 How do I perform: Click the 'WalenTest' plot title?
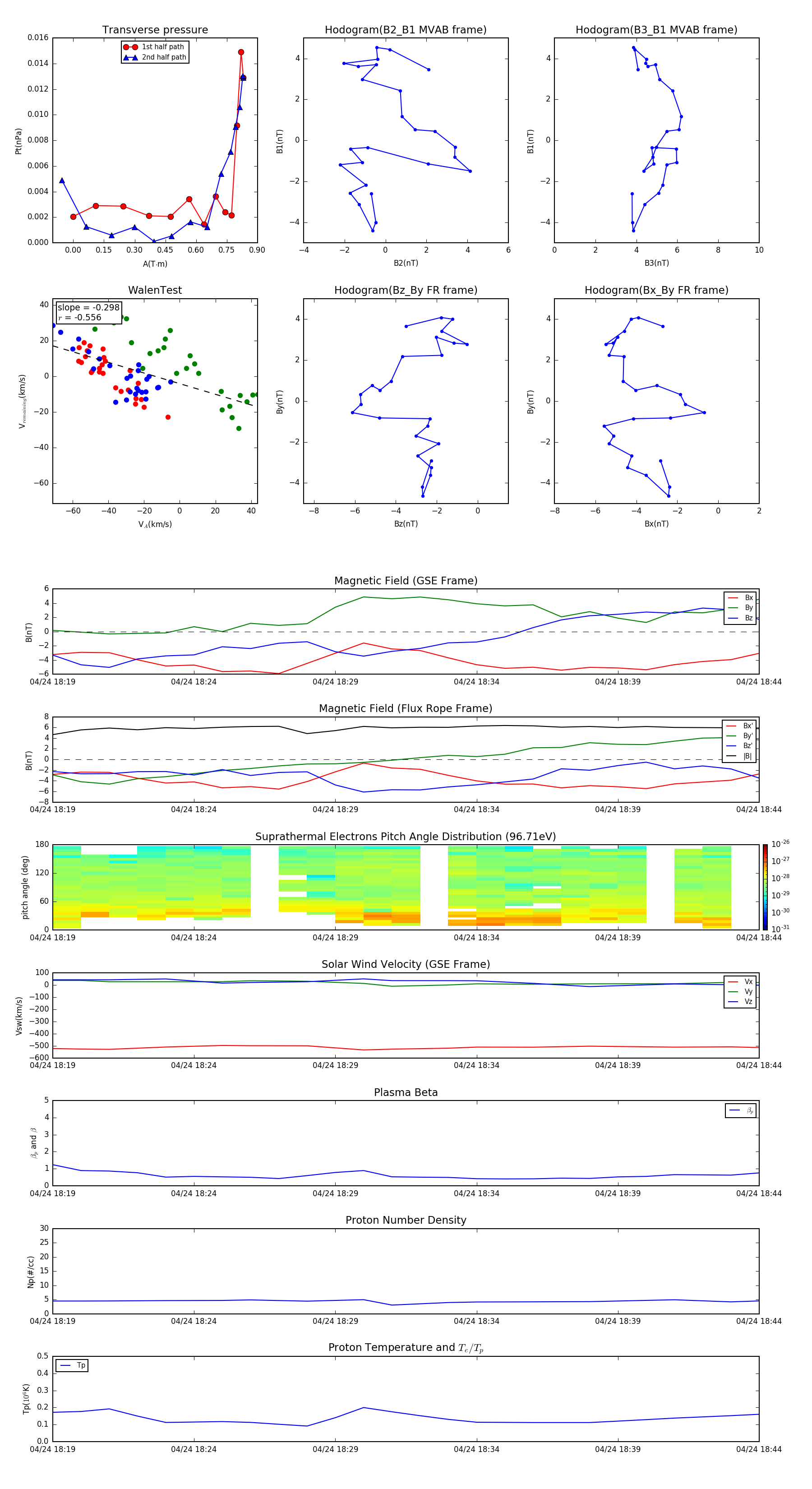(x=155, y=290)
